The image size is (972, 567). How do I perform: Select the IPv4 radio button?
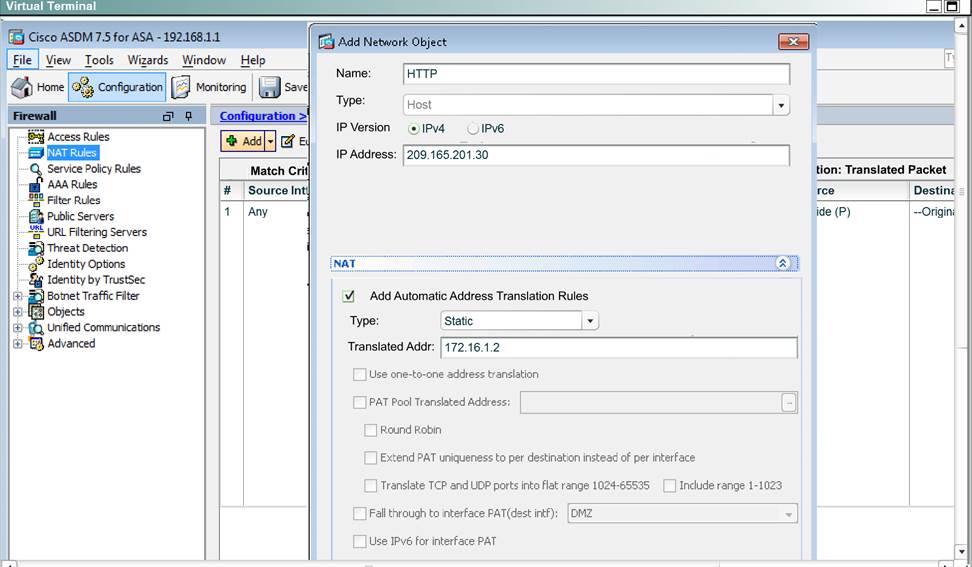pos(413,129)
